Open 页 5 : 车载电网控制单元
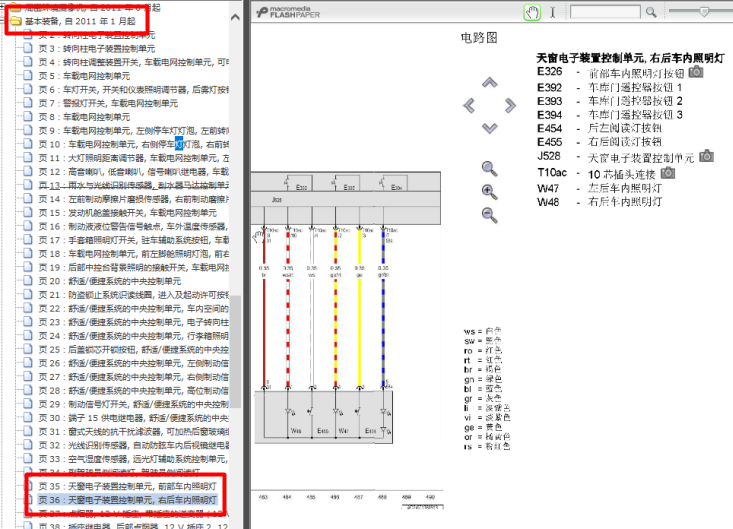 point(84,76)
